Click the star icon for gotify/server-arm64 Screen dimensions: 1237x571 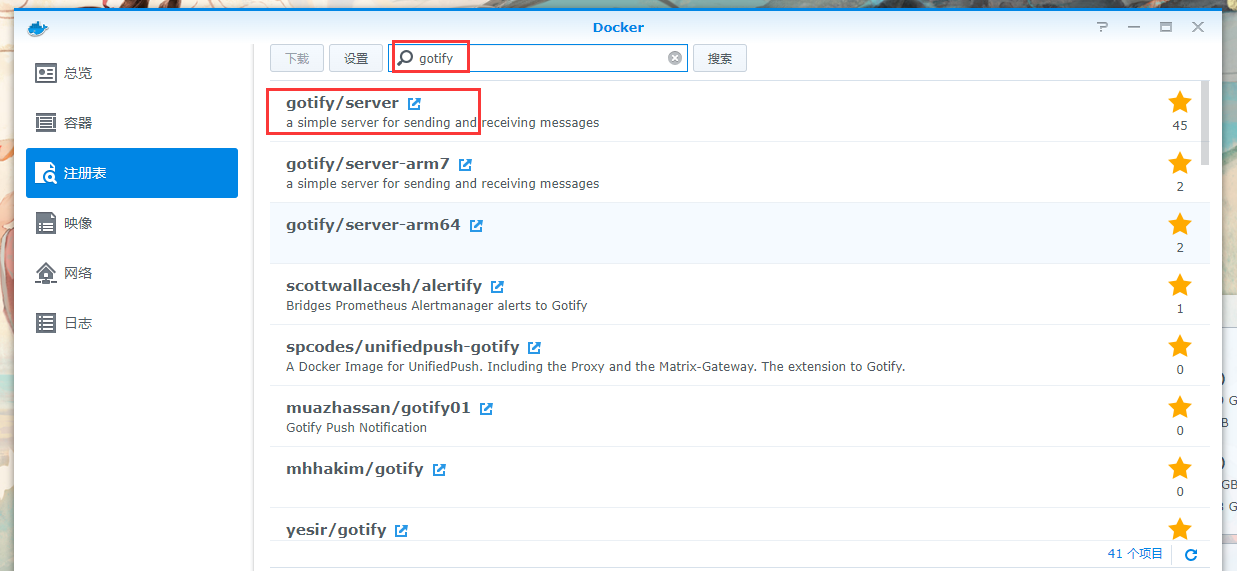pyautogui.click(x=1180, y=224)
